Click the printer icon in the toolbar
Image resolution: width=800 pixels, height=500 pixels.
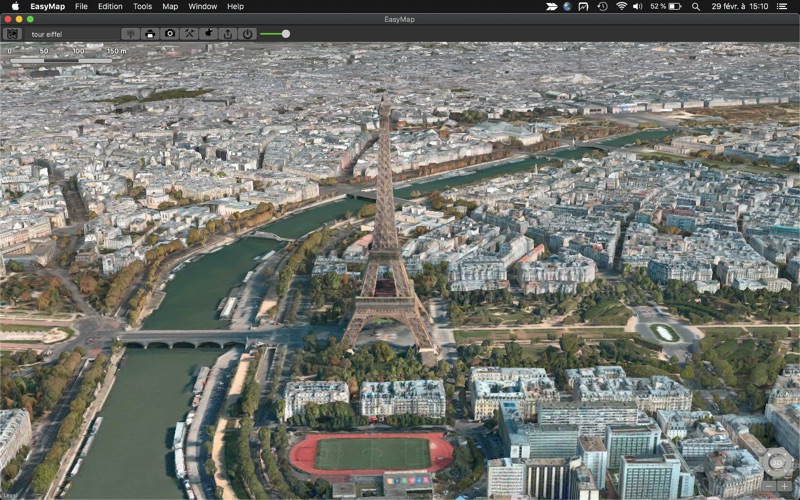coord(150,34)
